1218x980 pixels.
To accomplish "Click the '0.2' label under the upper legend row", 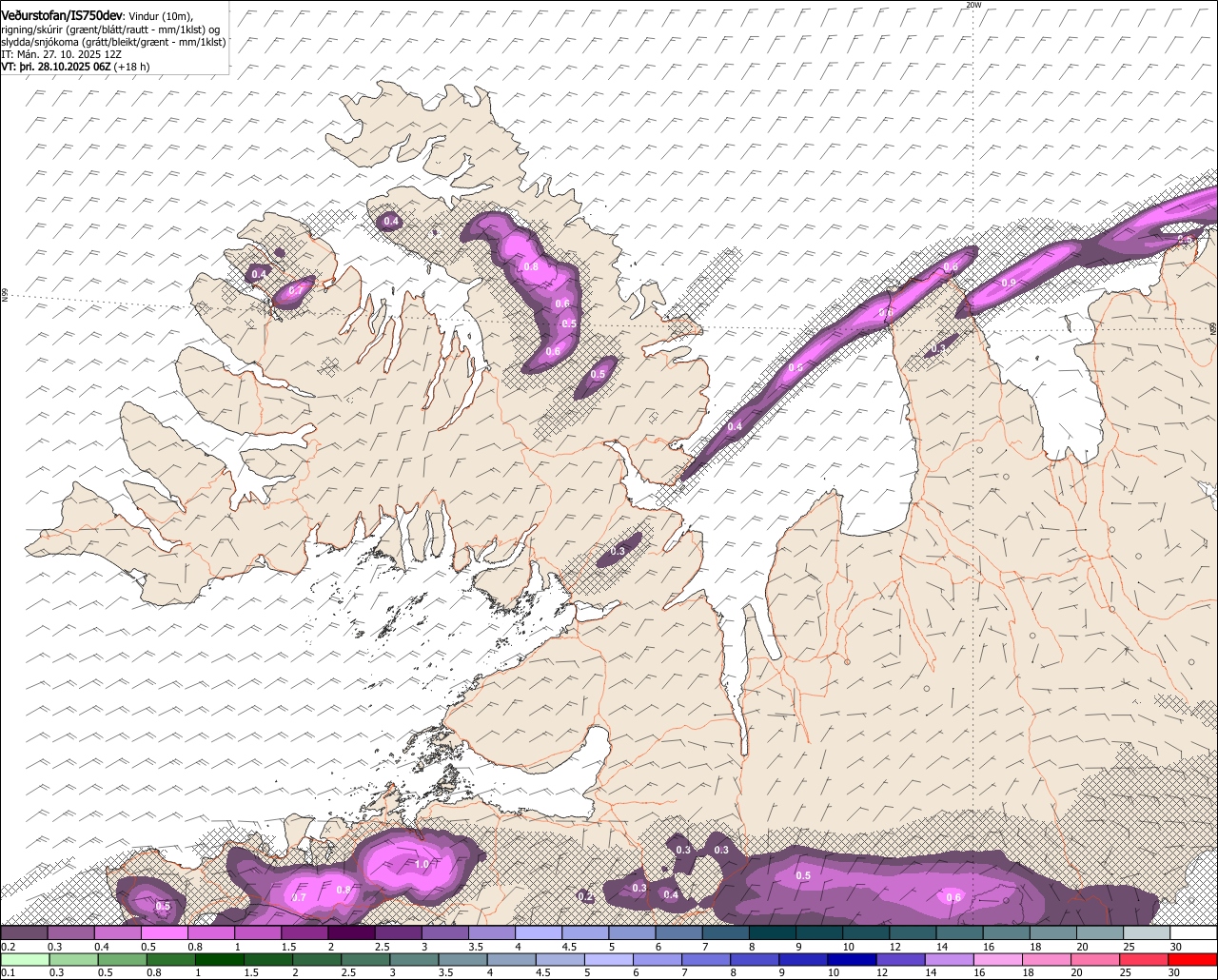I will pos(9,947).
